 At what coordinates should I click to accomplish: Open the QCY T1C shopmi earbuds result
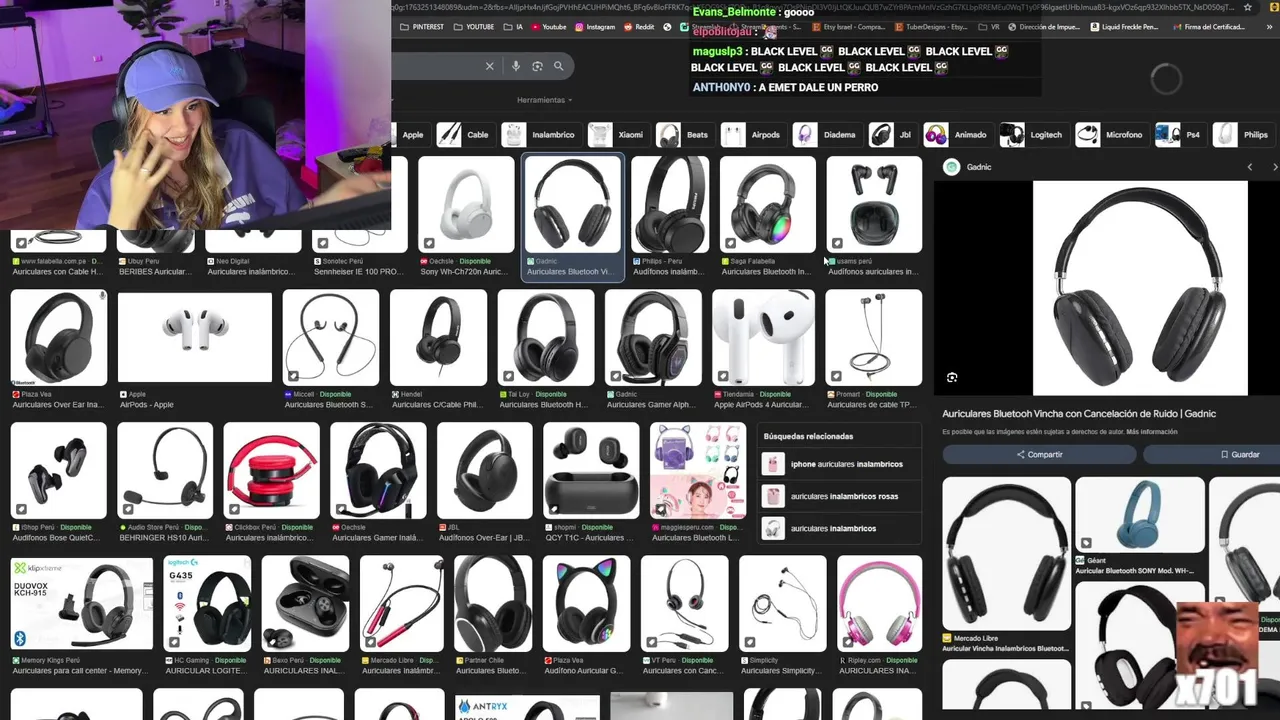(x=591, y=470)
